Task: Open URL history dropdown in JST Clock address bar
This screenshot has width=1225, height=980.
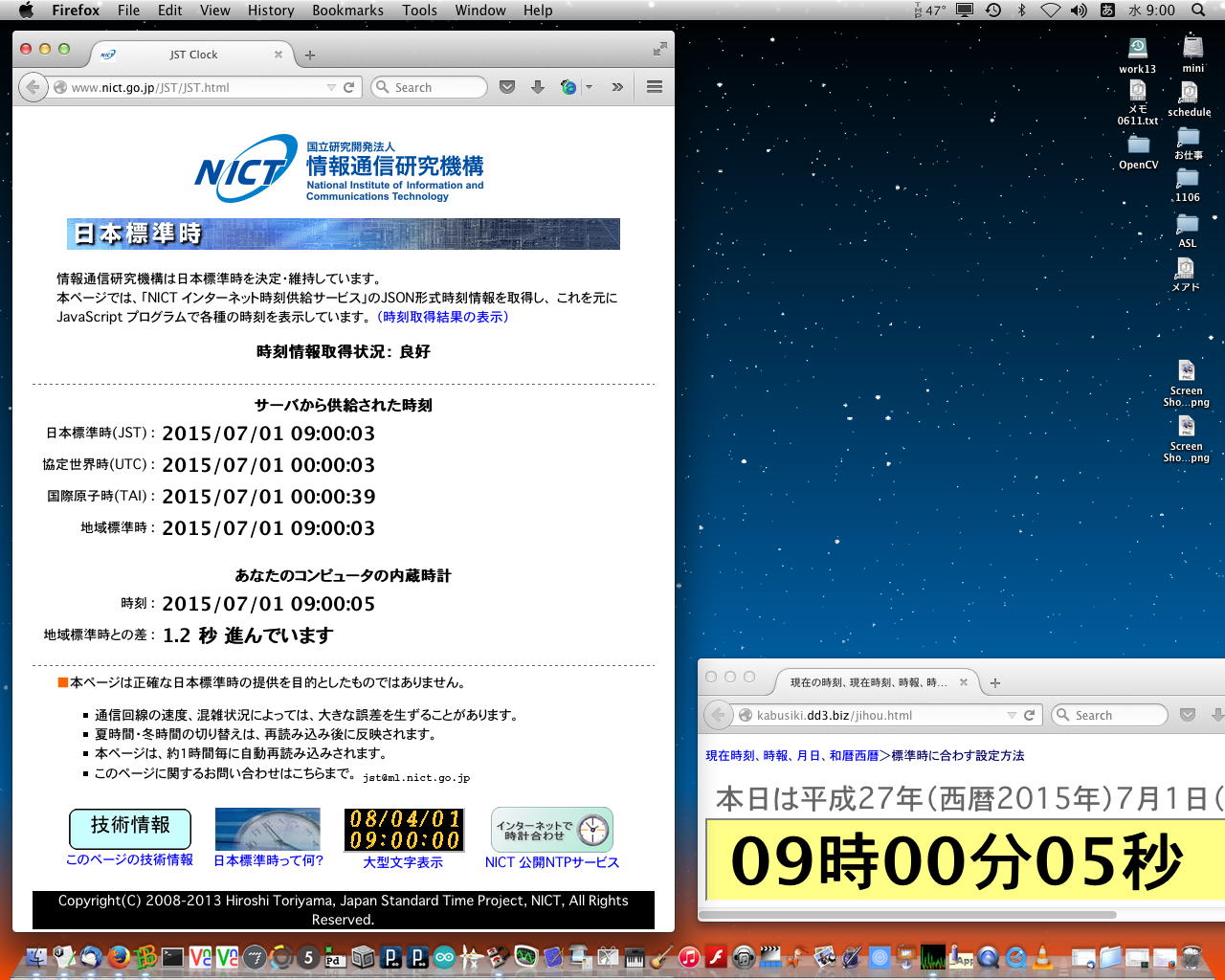Action: coord(331,87)
